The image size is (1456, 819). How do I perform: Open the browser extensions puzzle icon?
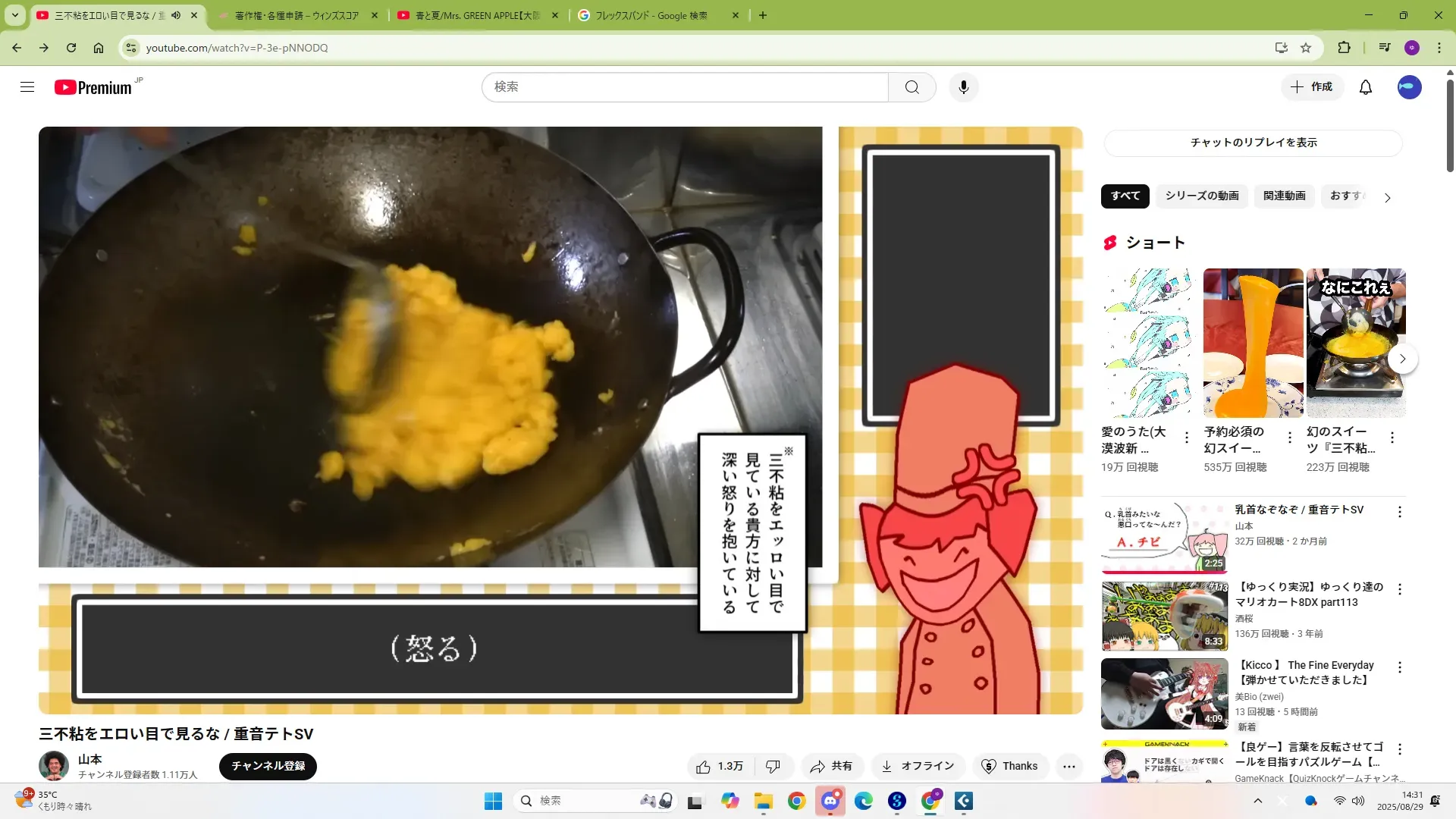pyautogui.click(x=1344, y=48)
